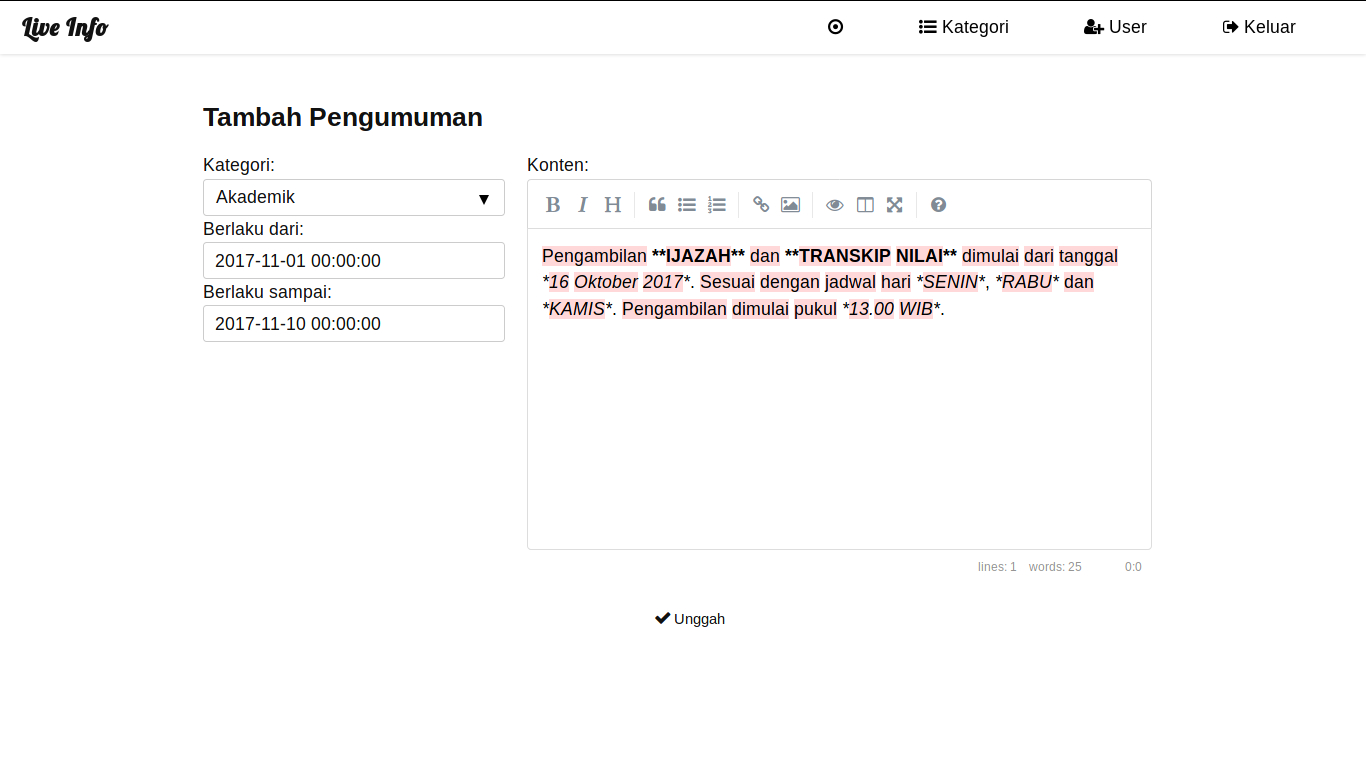Image resolution: width=1366 pixels, height=768 pixels.
Task: Open the User menu item
Action: coord(1115,27)
